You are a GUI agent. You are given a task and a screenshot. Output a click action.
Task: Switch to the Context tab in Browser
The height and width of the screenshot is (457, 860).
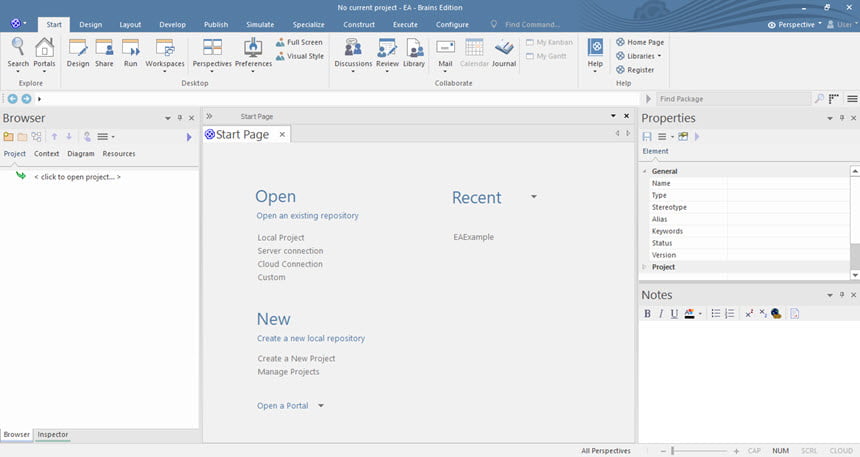click(x=47, y=154)
